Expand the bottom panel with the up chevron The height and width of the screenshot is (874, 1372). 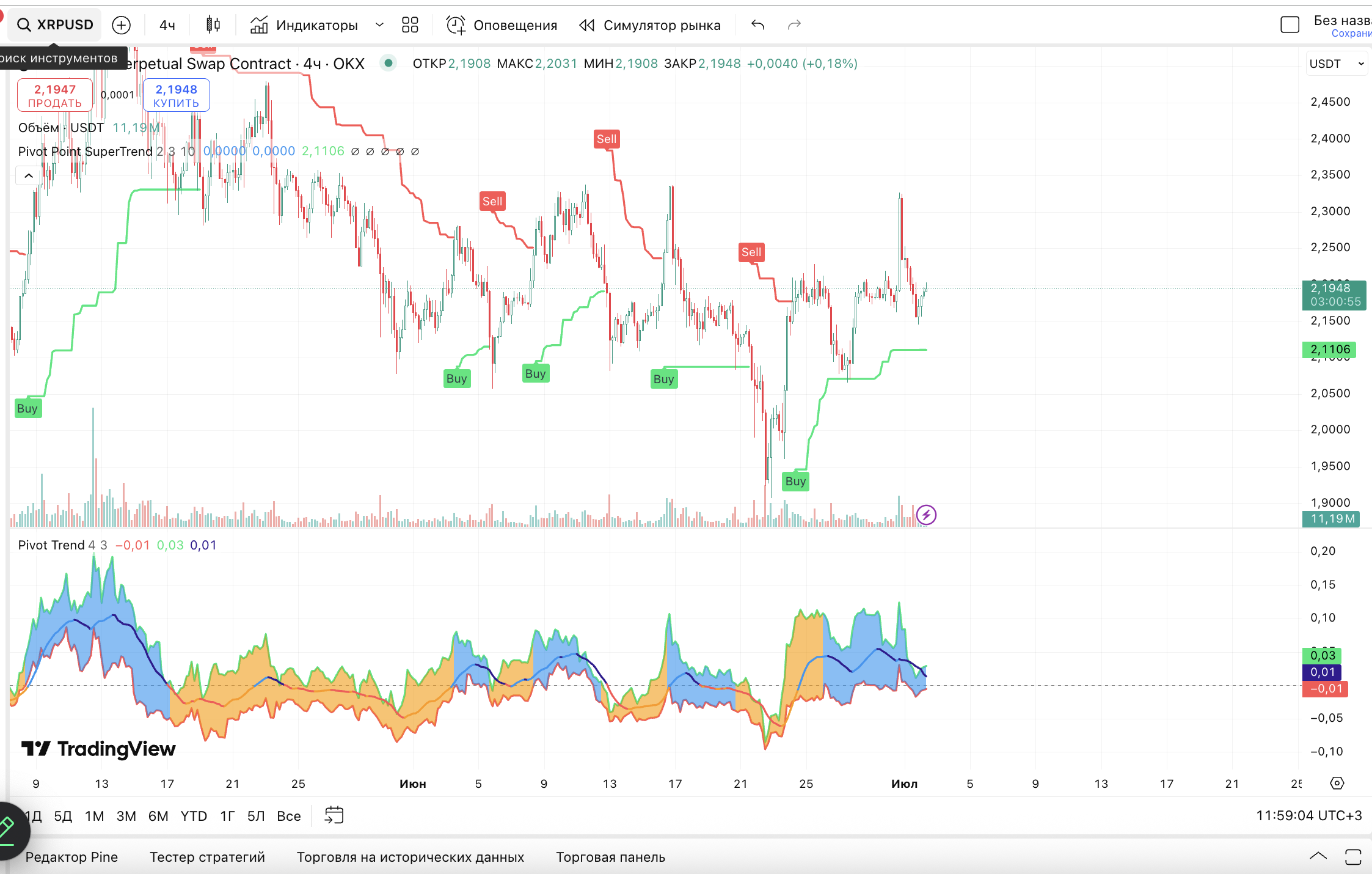tap(1318, 856)
